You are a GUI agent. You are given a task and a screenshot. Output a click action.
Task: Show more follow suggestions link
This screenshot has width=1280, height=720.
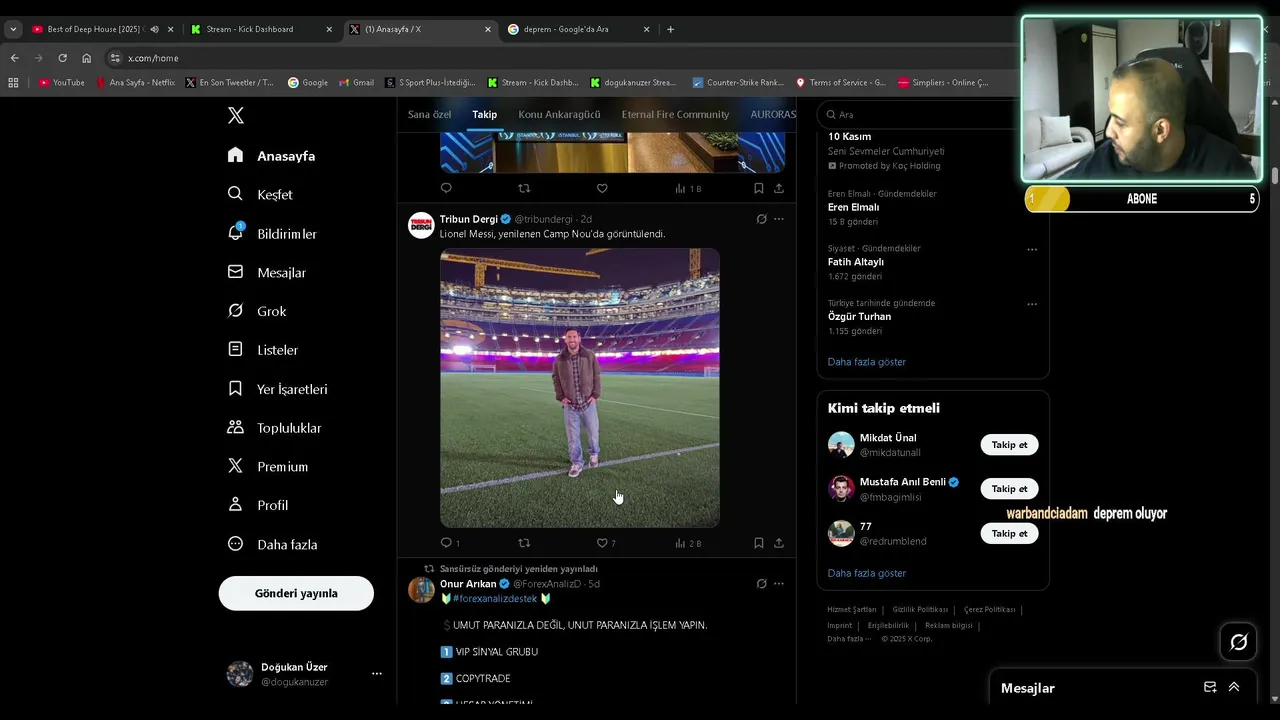coord(867,574)
